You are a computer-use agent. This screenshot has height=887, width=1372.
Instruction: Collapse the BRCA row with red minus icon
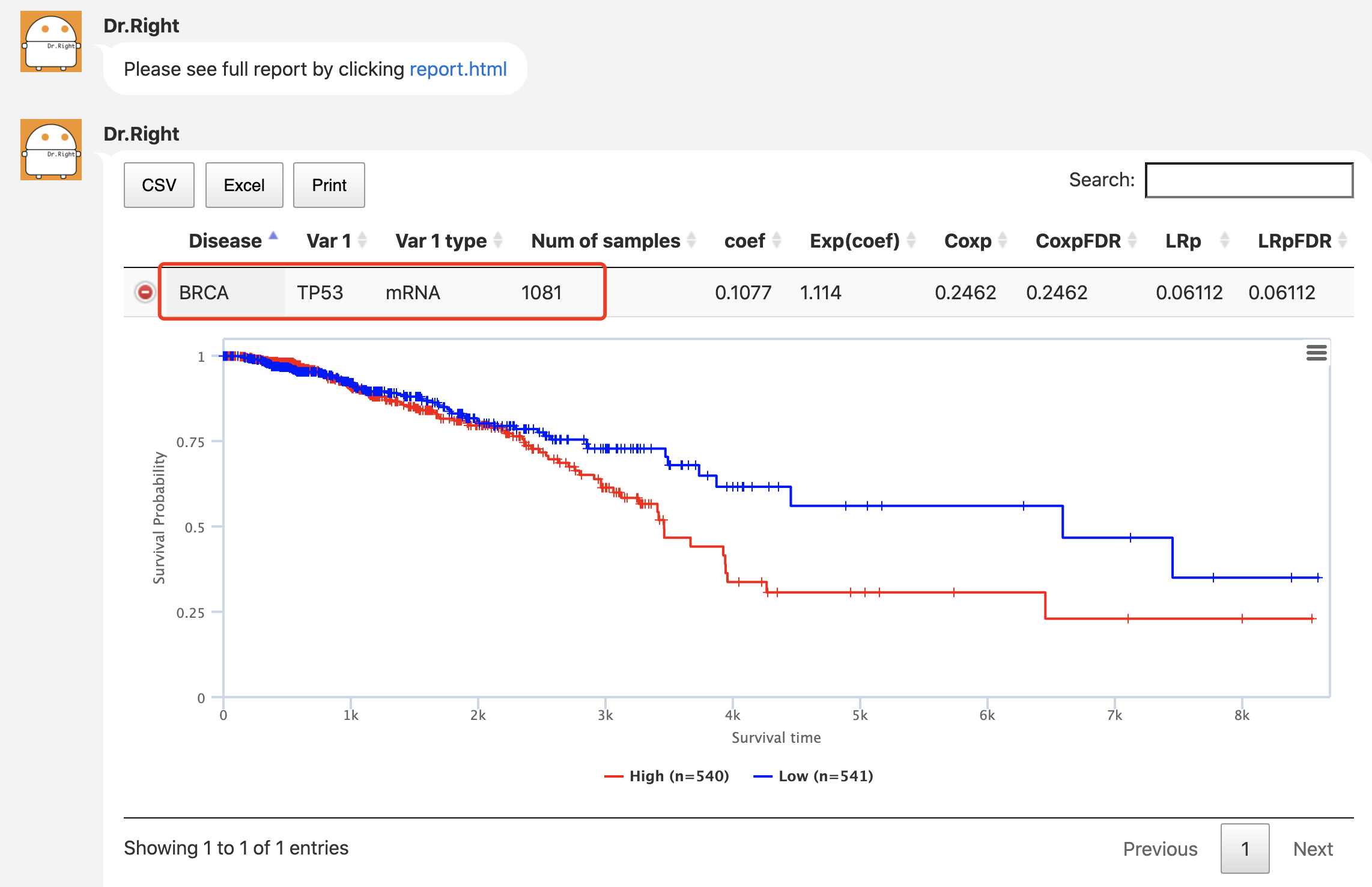tap(145, 292)
